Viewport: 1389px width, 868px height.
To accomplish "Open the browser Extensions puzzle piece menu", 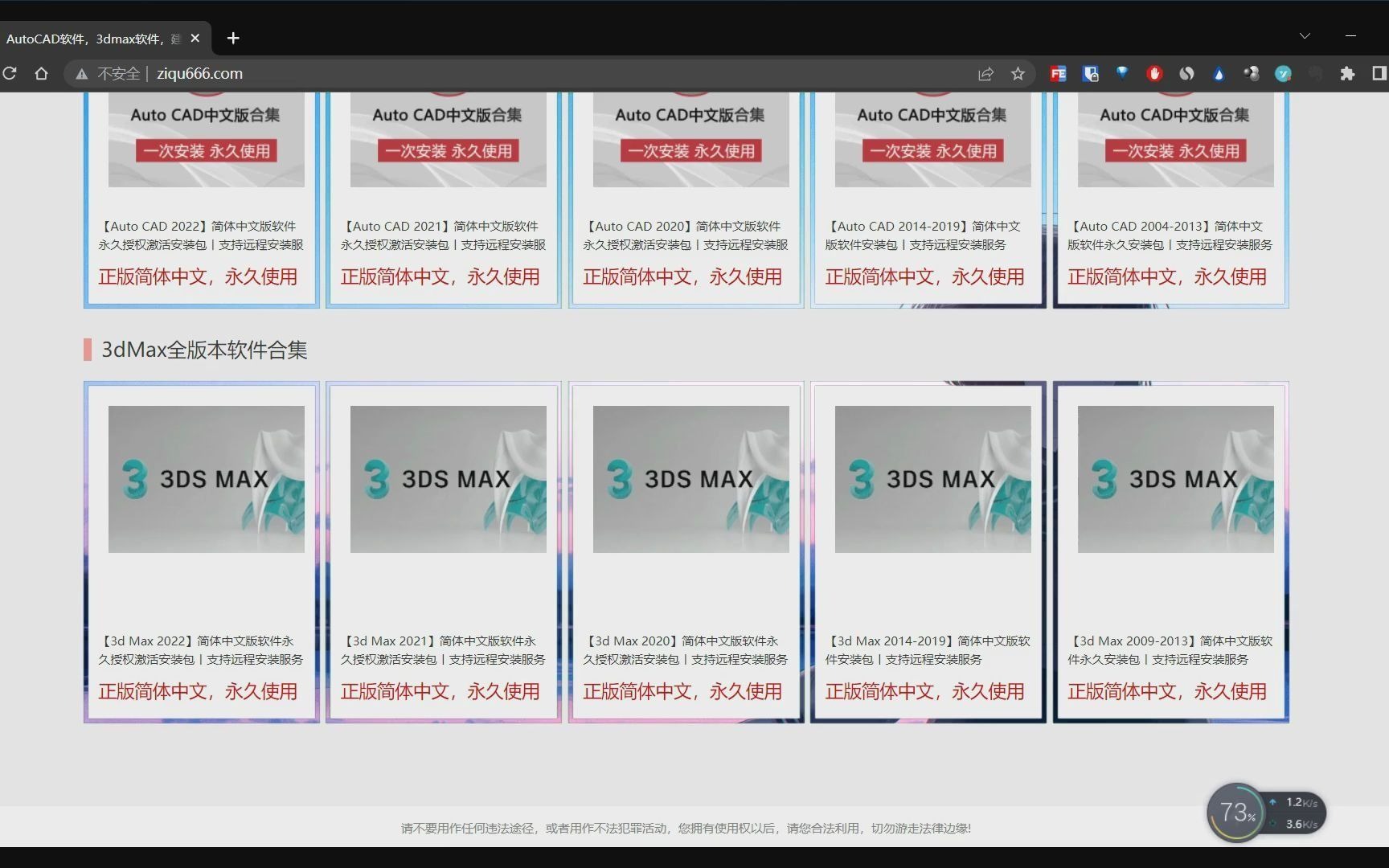I will (1349, 73).
